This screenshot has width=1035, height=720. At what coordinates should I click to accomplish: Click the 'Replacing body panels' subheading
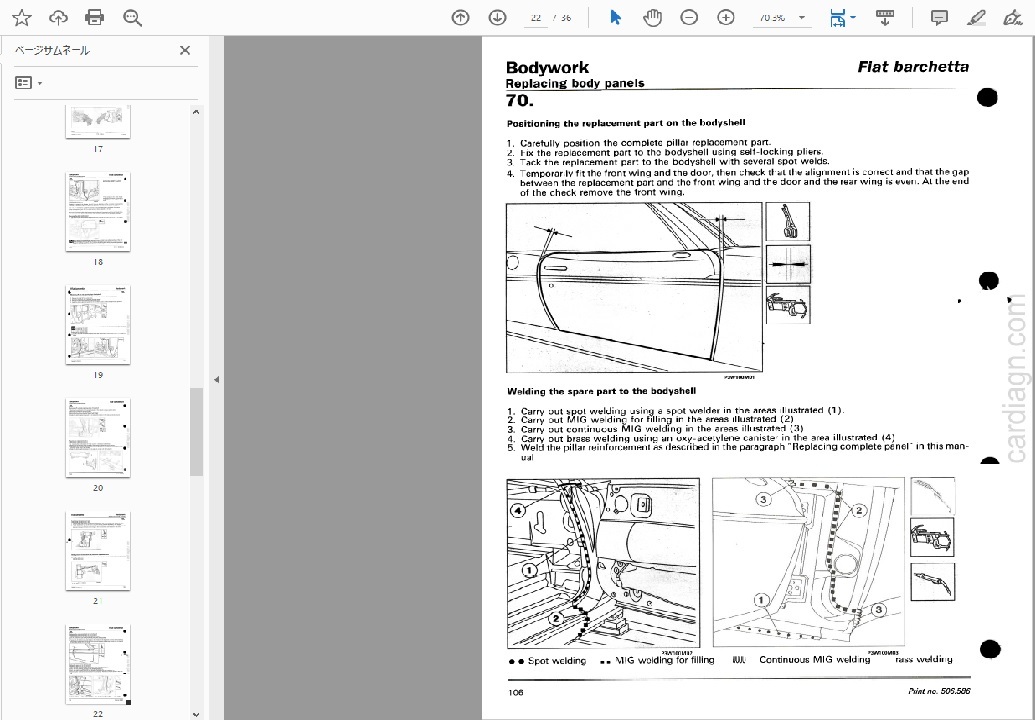pos(575,83)
